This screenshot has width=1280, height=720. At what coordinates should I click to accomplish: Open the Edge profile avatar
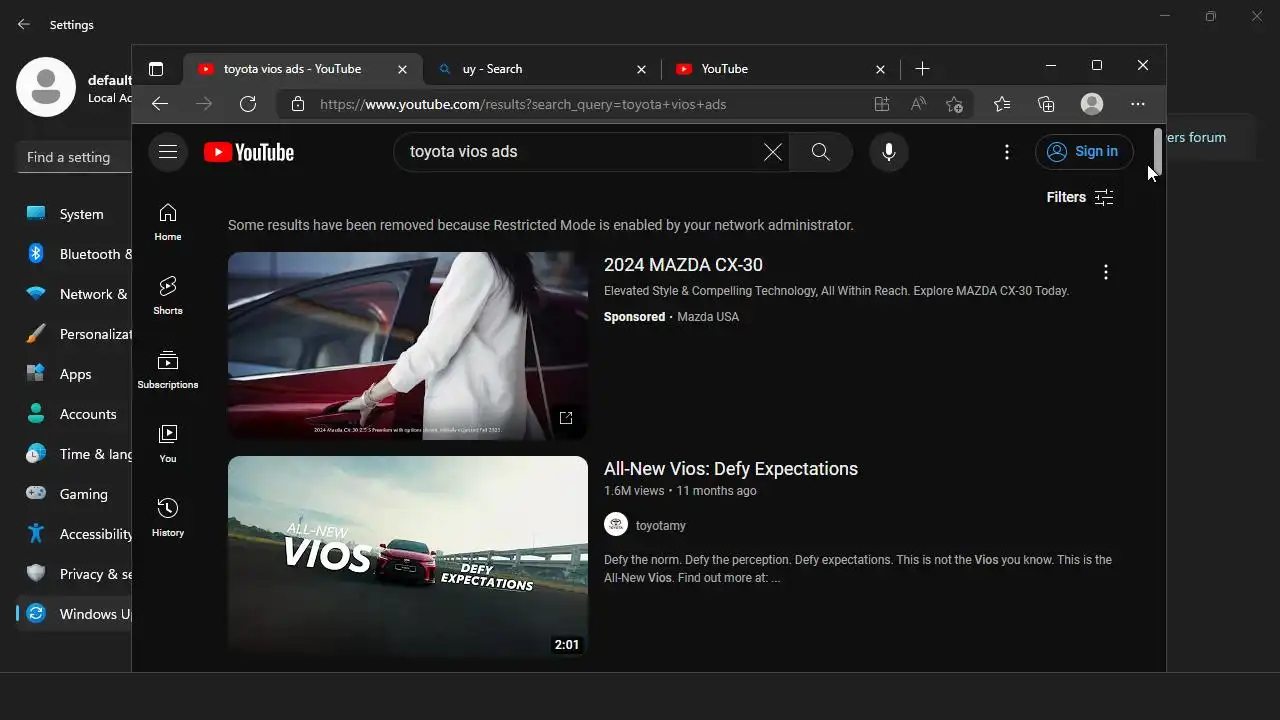coord(1092,104)
